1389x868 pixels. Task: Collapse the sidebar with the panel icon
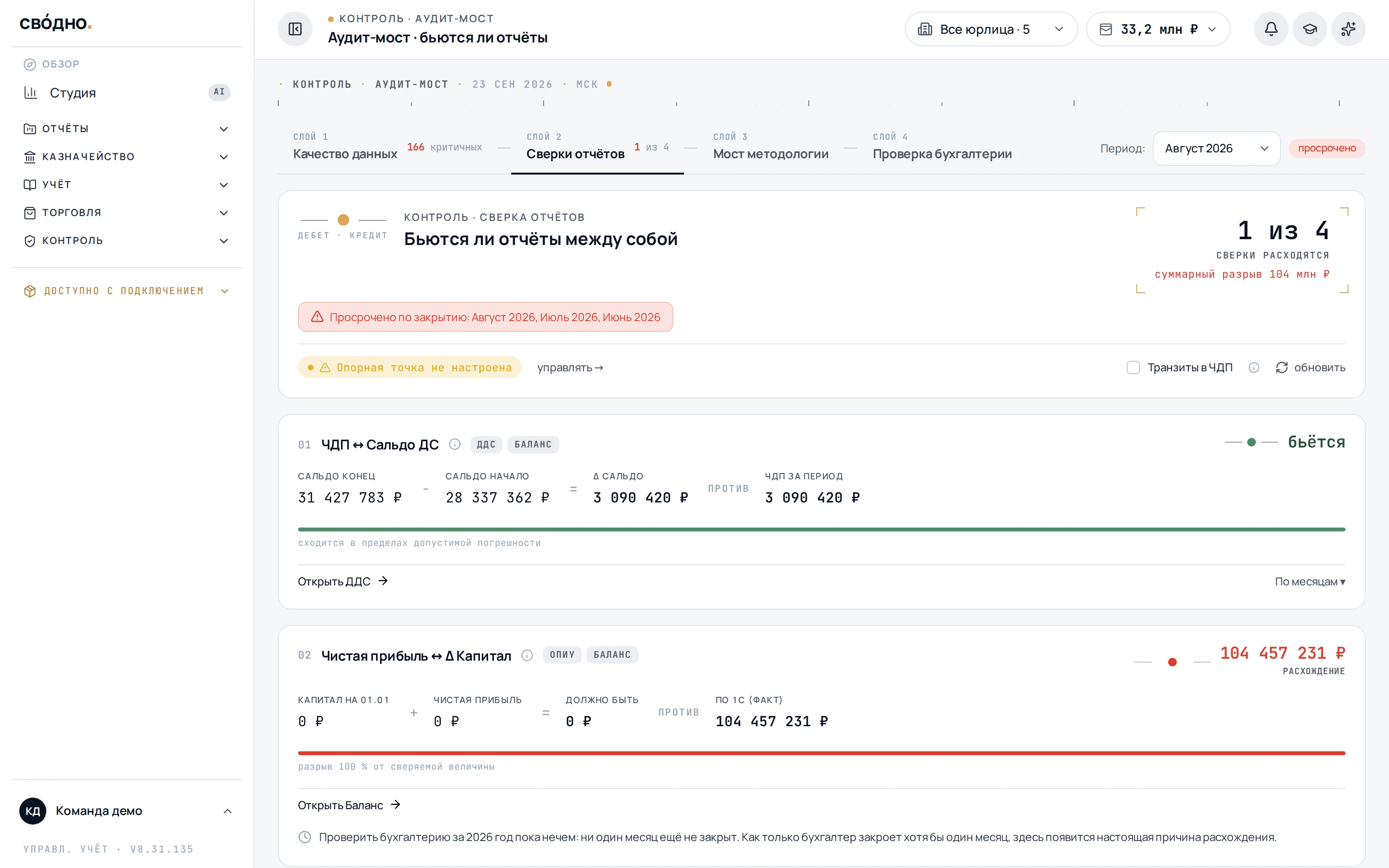pyautogui.click(x=295, y=29)
